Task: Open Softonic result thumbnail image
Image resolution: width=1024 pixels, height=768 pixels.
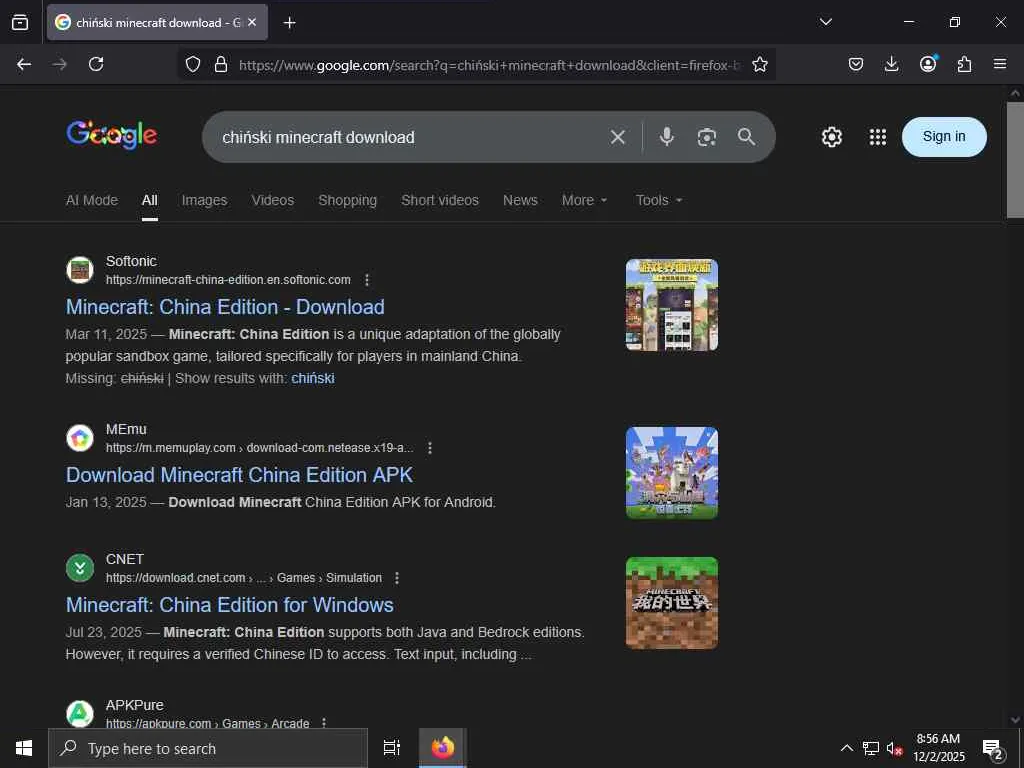Action: [x=671, y=305]
